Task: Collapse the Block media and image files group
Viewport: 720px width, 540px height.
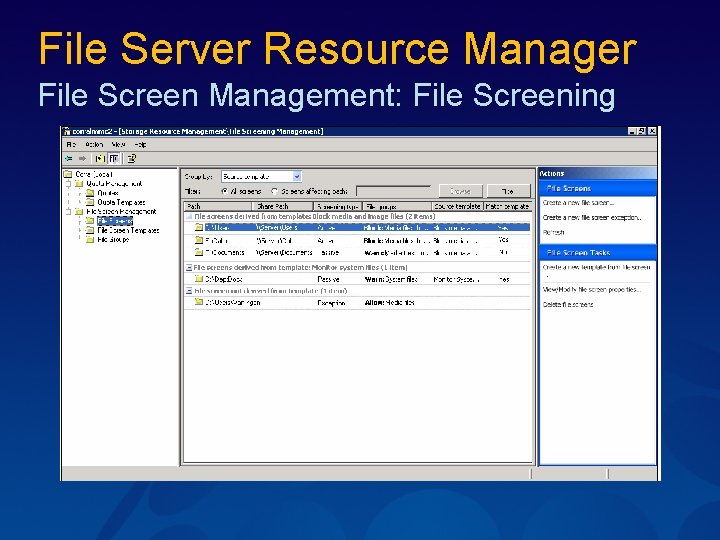Action: click(x=189, y=216)
